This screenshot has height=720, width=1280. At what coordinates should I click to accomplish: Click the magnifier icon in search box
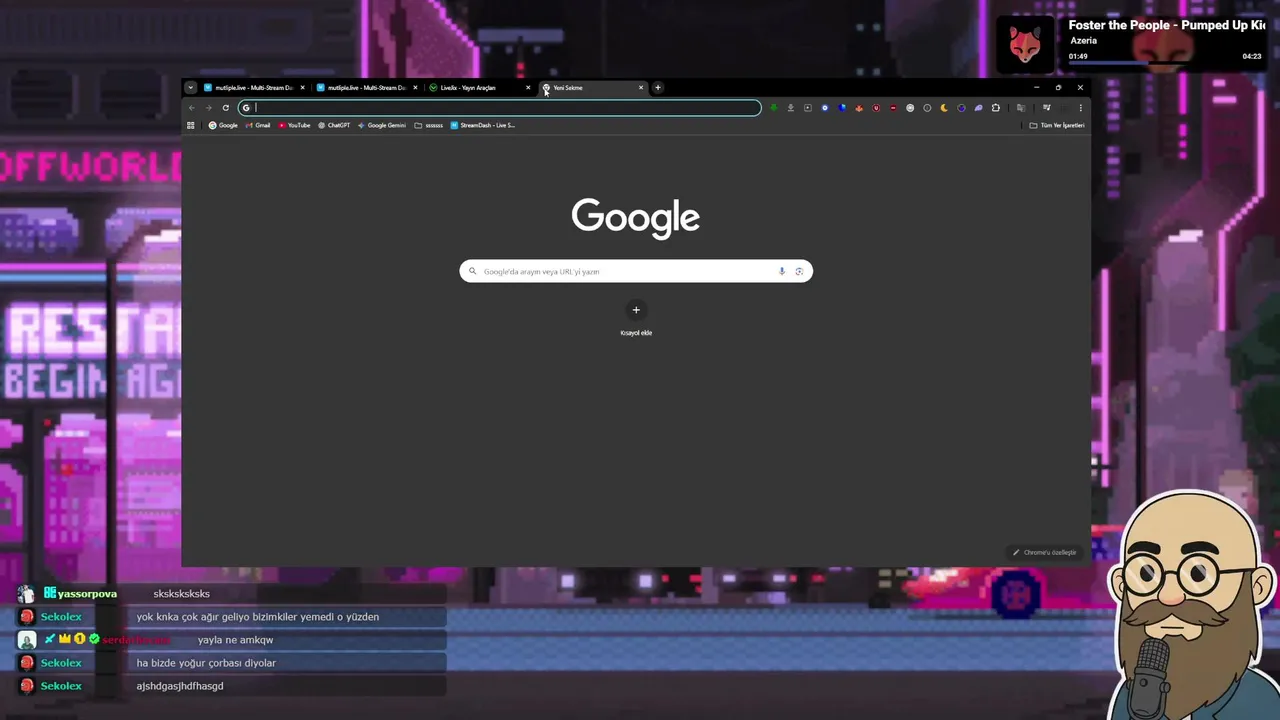(473, 271)
